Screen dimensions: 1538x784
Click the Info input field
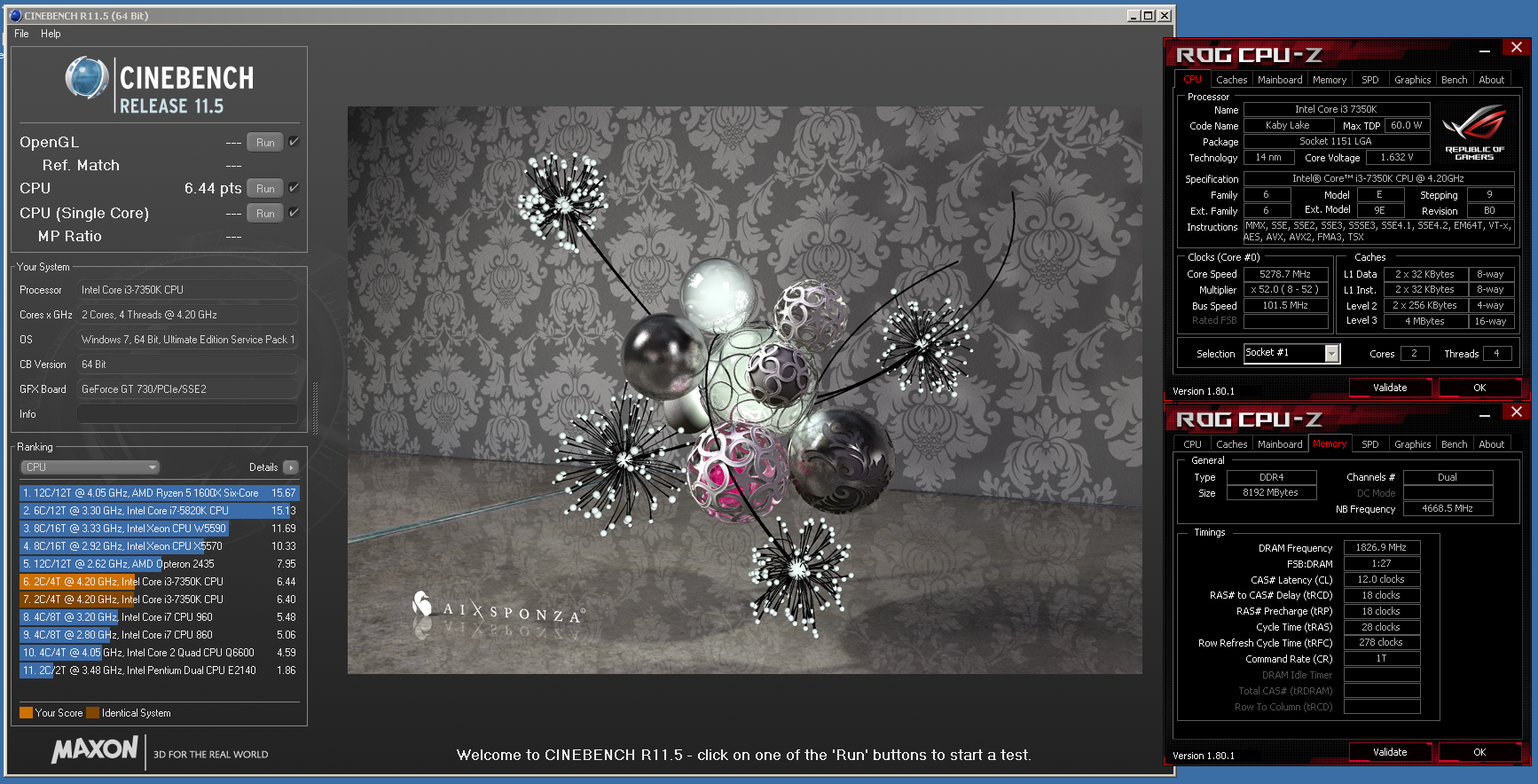coord(187,414)
